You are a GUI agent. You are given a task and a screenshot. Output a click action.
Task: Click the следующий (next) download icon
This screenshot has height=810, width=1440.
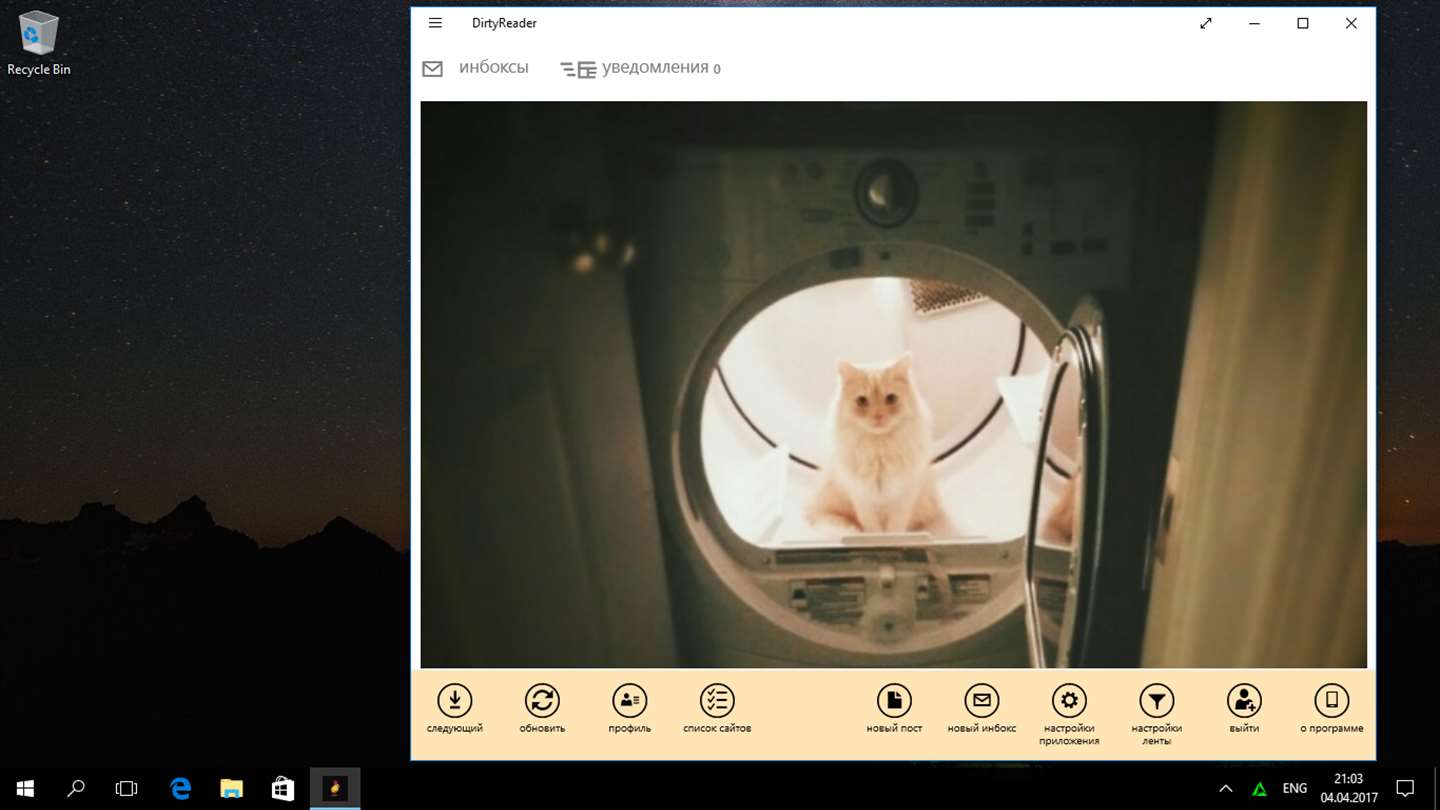455,700
